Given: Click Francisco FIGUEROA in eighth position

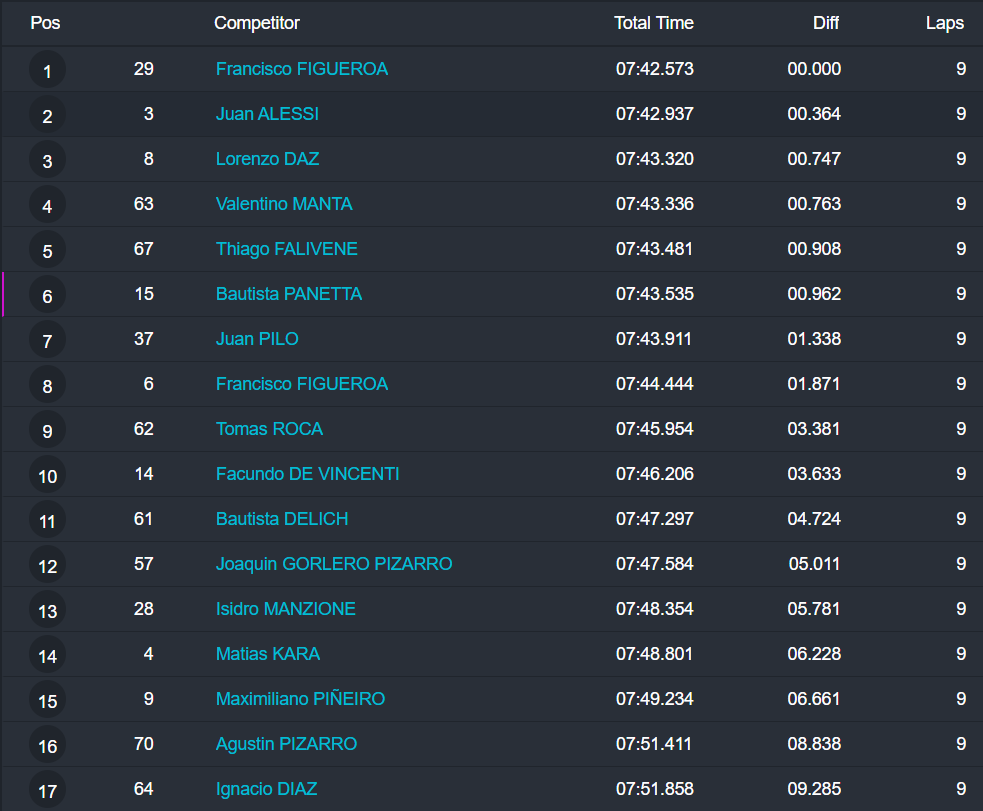Looking at the screenshot, I should [301, 384].
